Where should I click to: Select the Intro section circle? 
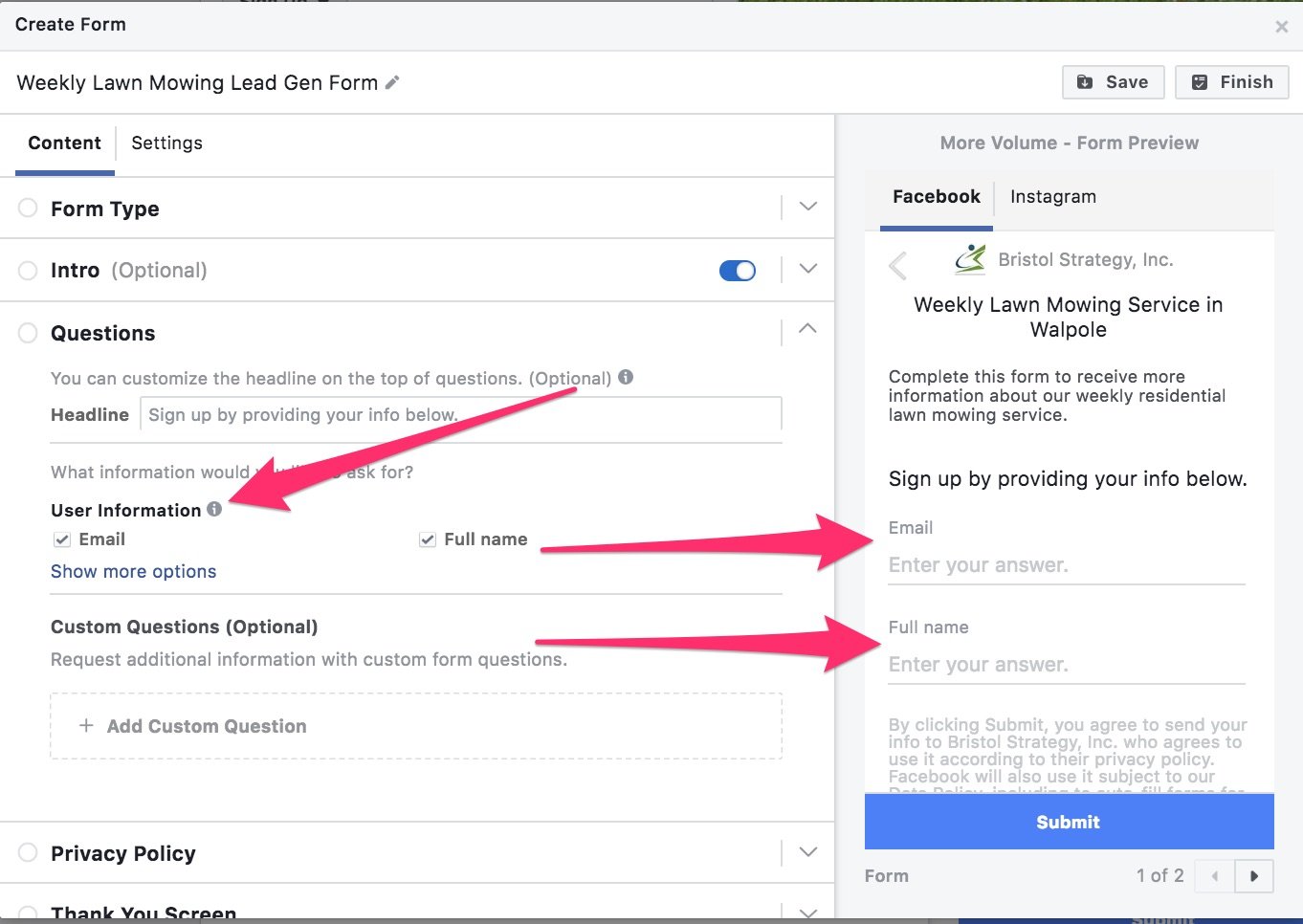(x=28, y=271)
